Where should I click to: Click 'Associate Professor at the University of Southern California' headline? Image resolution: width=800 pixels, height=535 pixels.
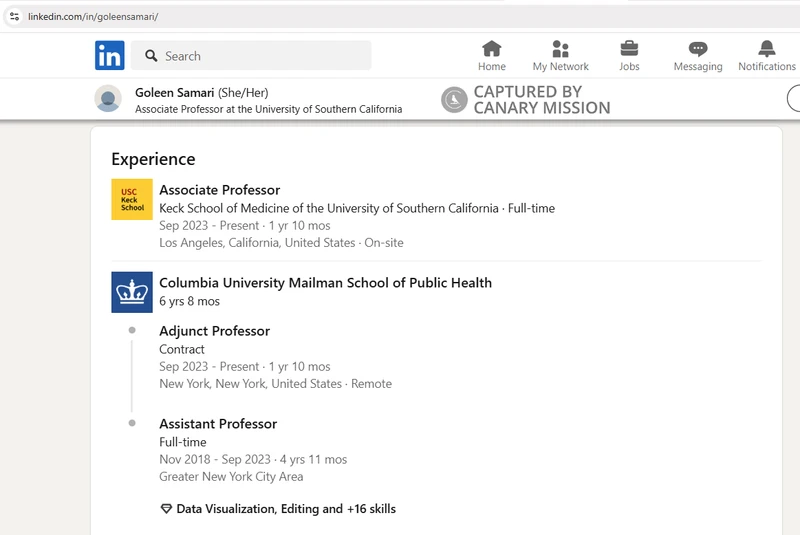pos(268,109)
